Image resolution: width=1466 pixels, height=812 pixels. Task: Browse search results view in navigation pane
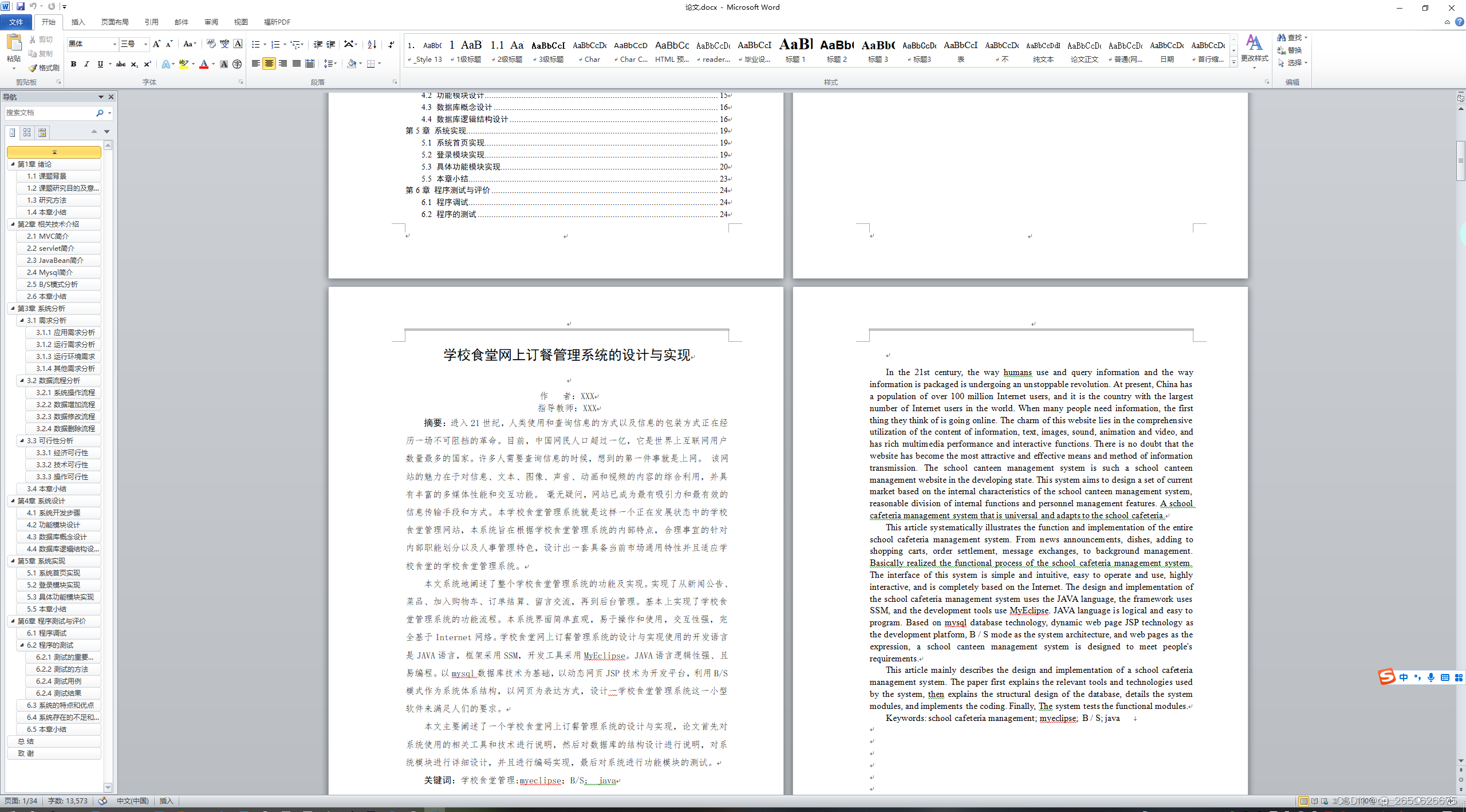click(42, 132)
